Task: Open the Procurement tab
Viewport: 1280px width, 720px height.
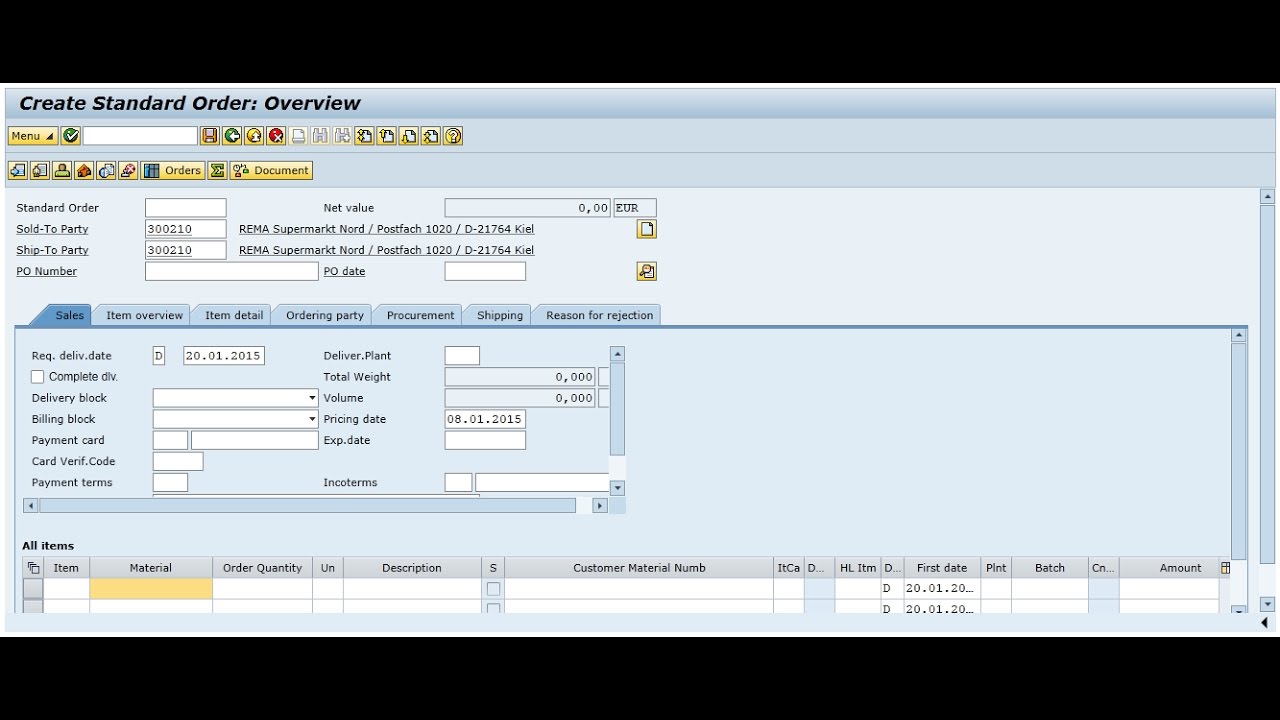Action: point(420,315)
